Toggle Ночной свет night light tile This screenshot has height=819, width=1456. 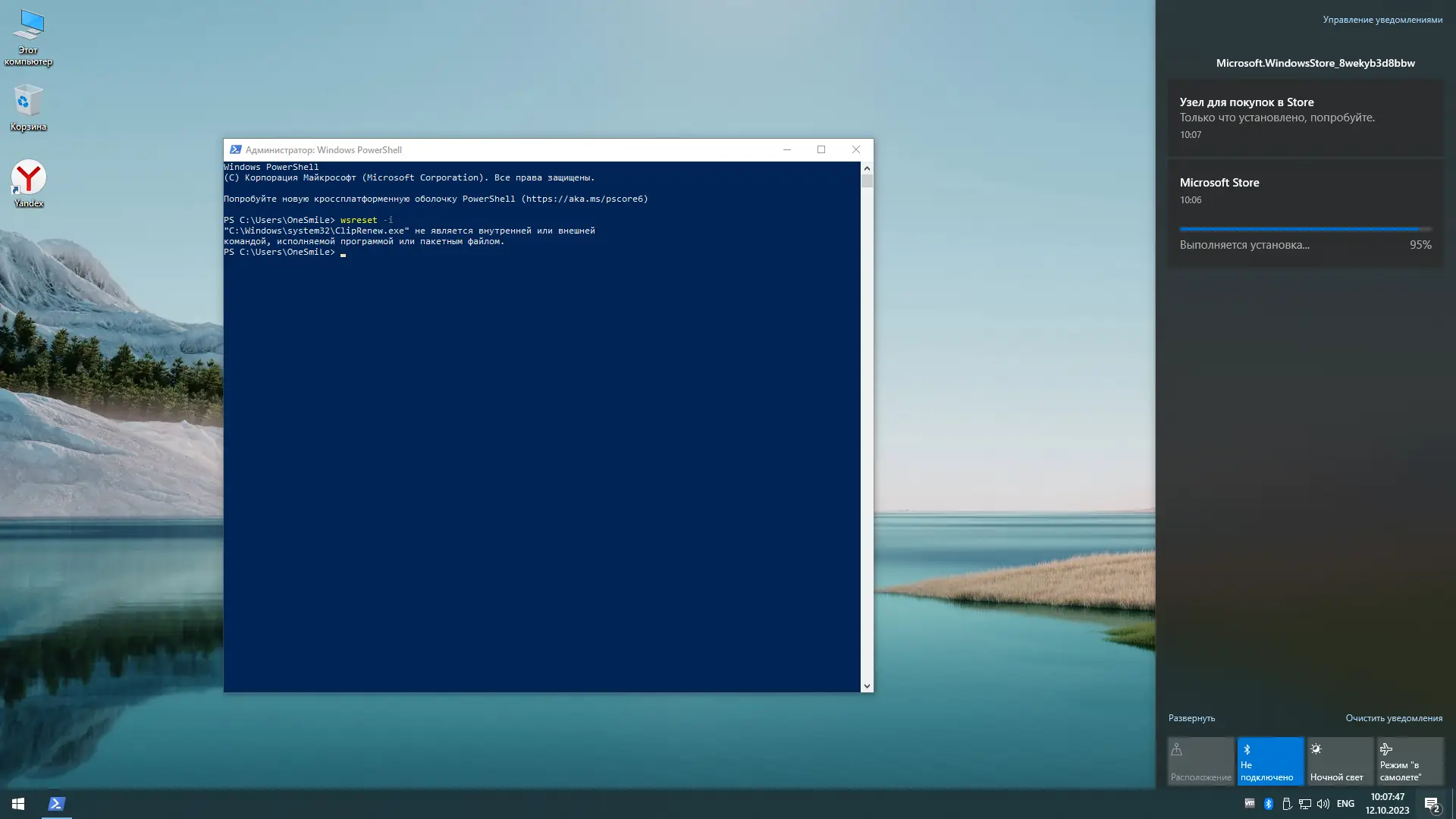tap(1340, 761)
